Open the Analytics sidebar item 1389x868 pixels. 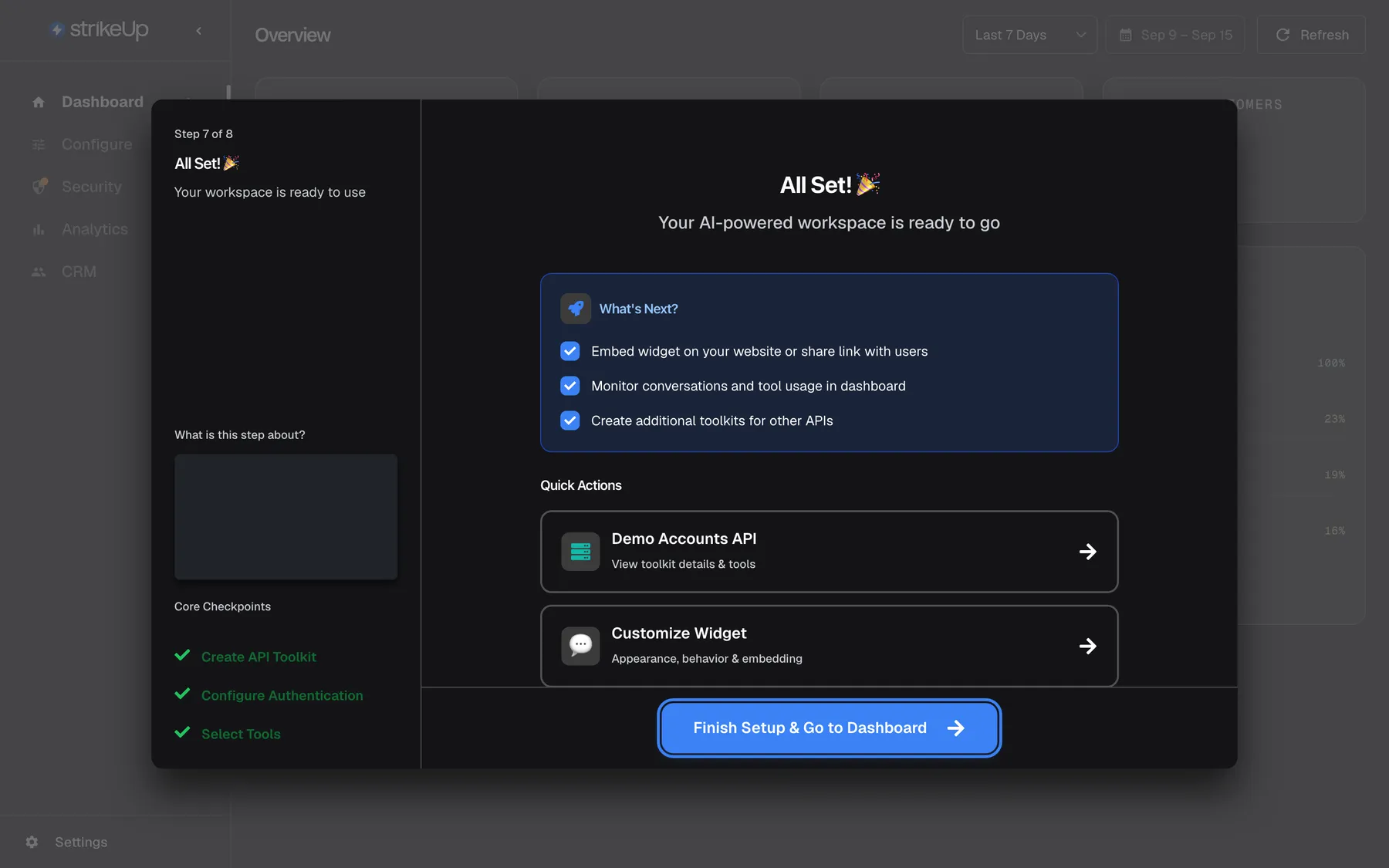(x=95, y=229)
